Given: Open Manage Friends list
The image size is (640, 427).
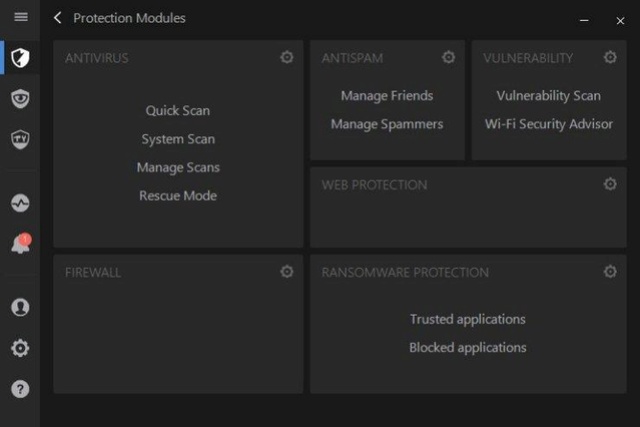Looking at the screenshot, I should (x=387, y=96).
